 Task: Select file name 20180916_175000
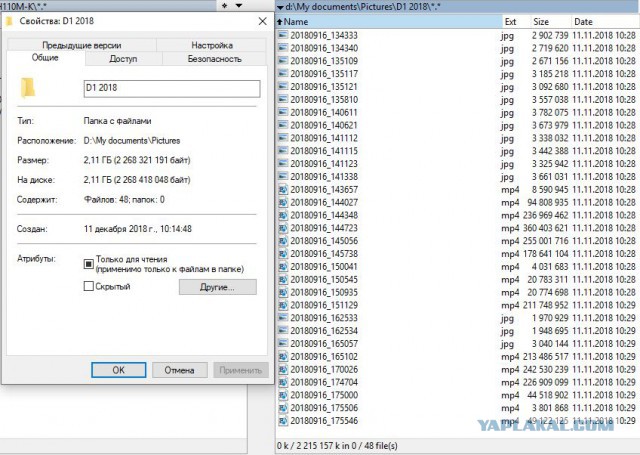tap(324, 395)
